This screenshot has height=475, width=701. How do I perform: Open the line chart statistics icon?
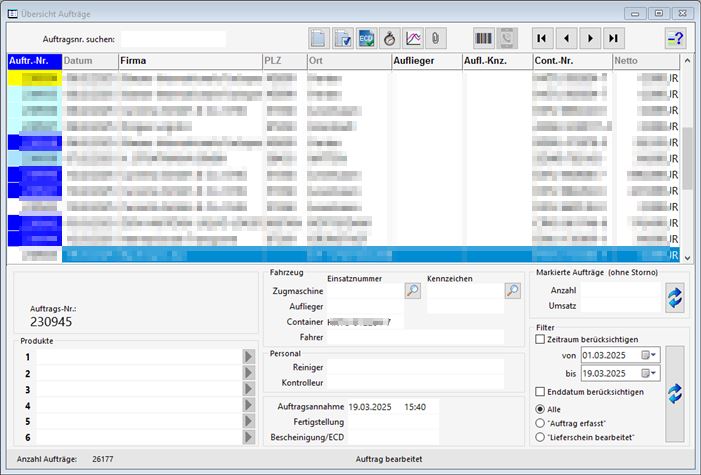412,38
